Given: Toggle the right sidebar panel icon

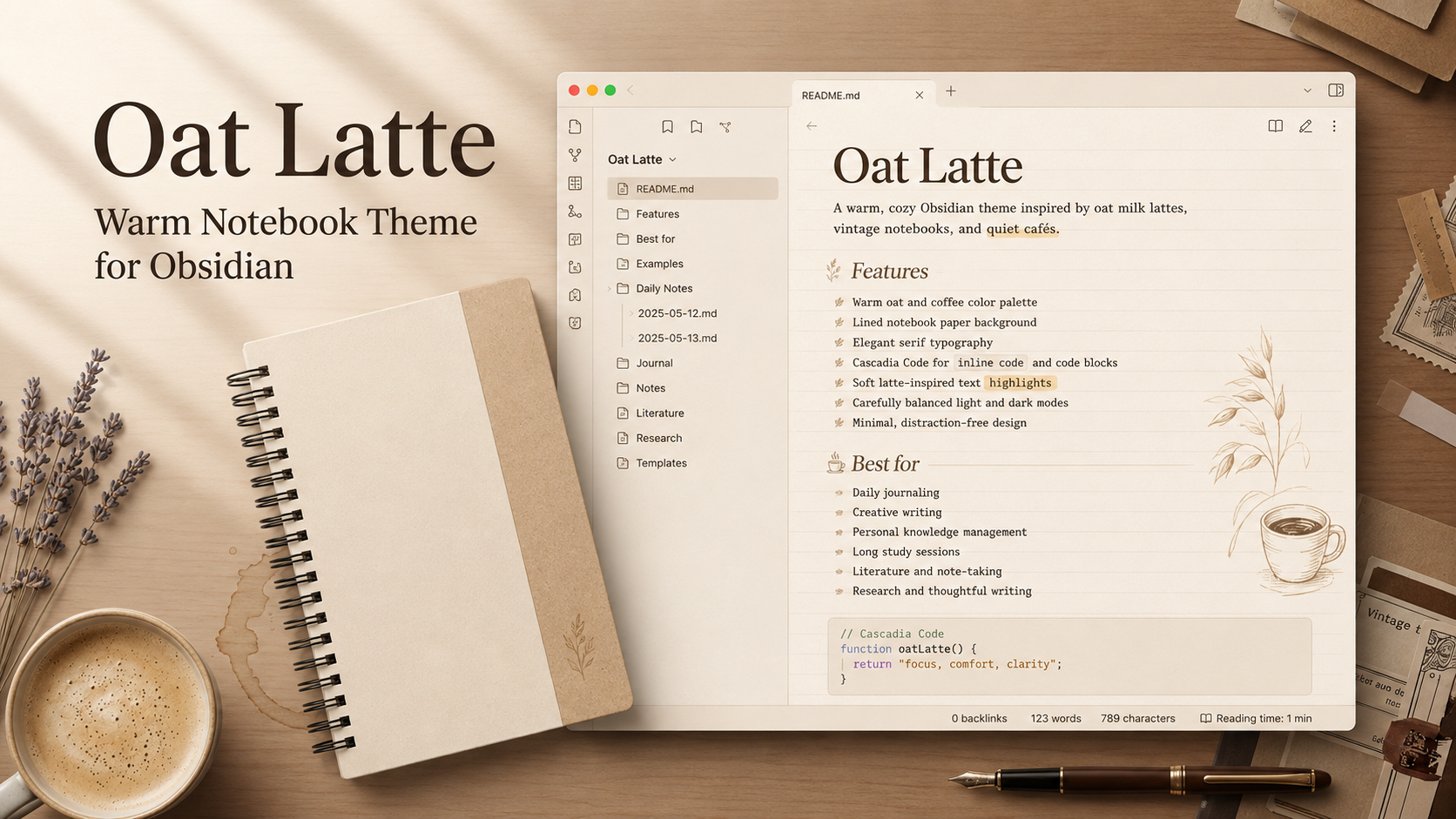Looking at the screenshot, I should click(1336, 91).
